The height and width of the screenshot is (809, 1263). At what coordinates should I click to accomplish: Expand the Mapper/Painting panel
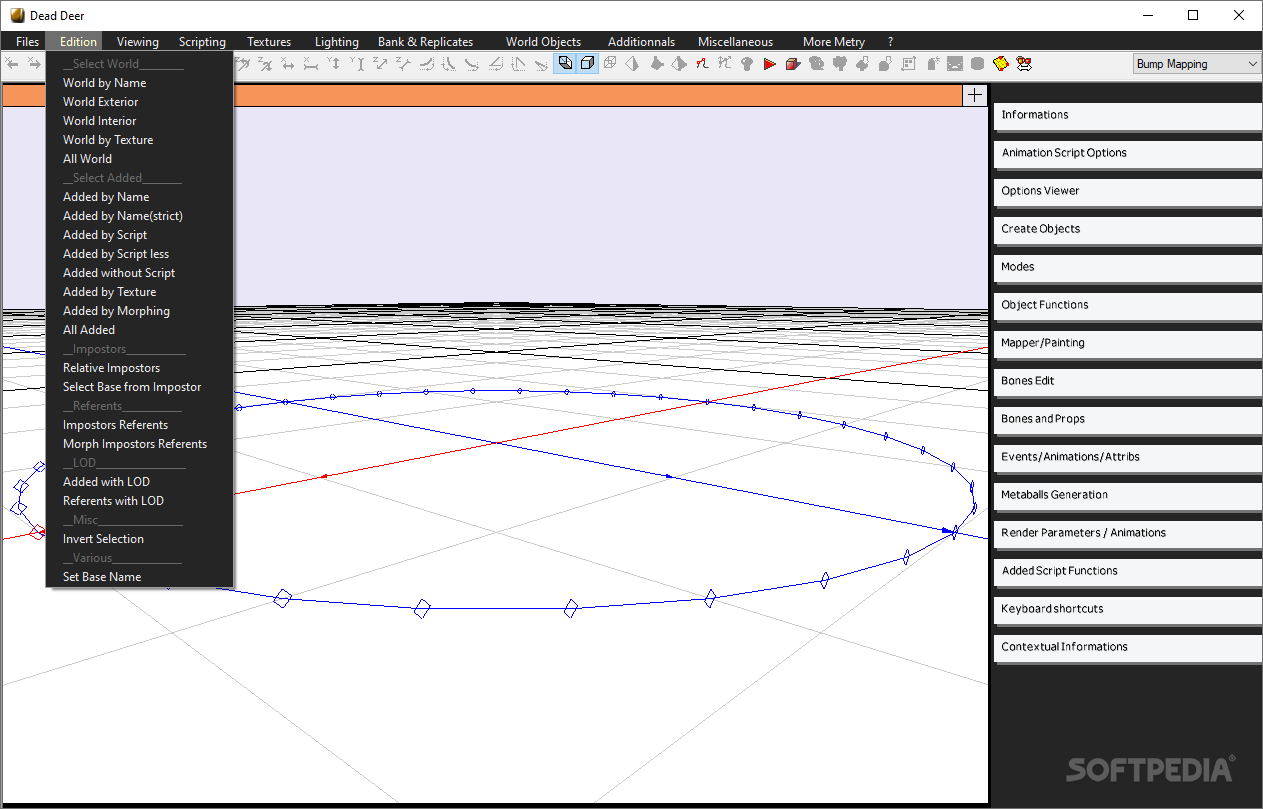click(1127, 343)
